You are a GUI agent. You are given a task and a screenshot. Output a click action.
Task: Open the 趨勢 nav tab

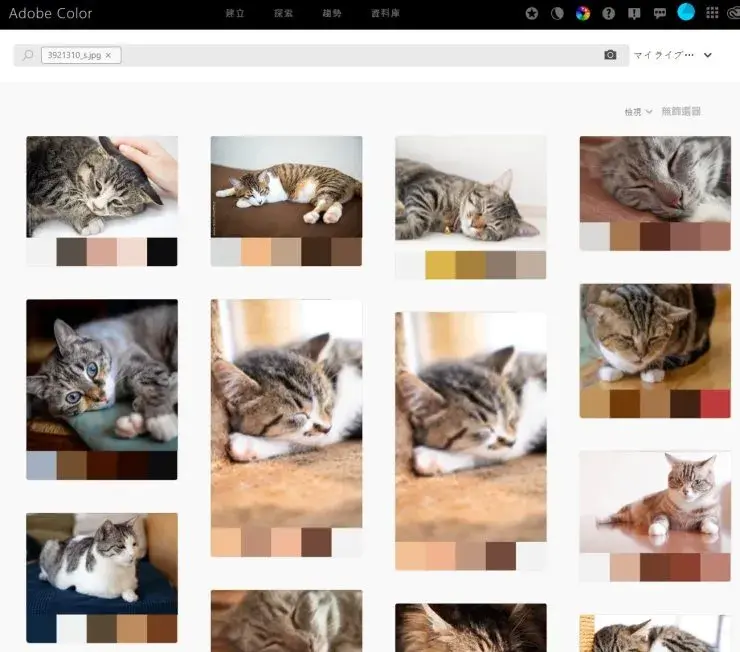332,13
